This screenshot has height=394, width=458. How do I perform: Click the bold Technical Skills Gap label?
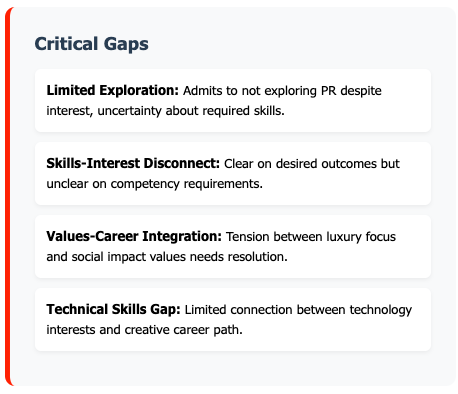click(113, 309)
